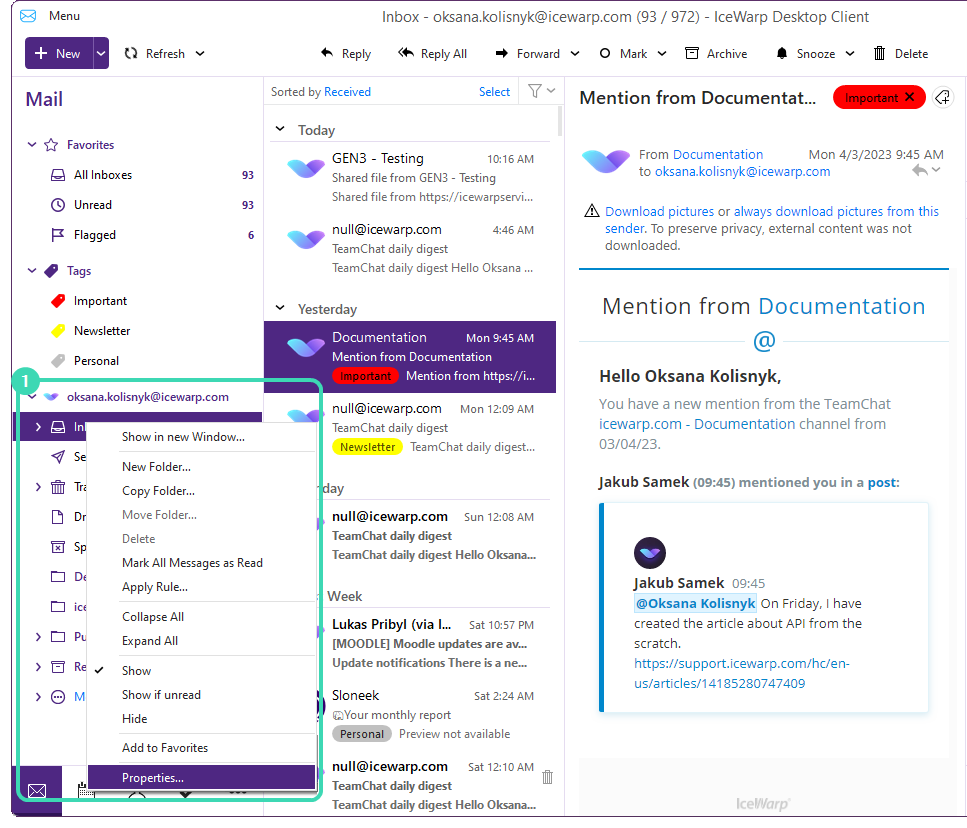Click the Snooze bell icon
The image size is (967, 828).
(782, 54)
